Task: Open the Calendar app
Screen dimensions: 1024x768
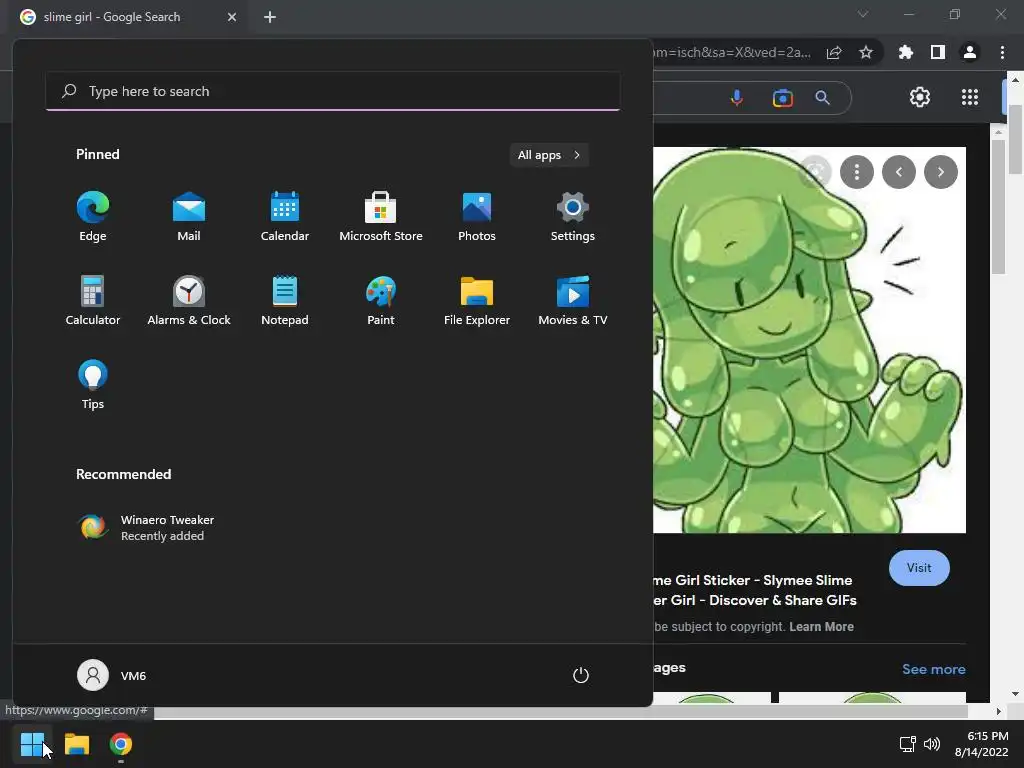Action: 285,217
